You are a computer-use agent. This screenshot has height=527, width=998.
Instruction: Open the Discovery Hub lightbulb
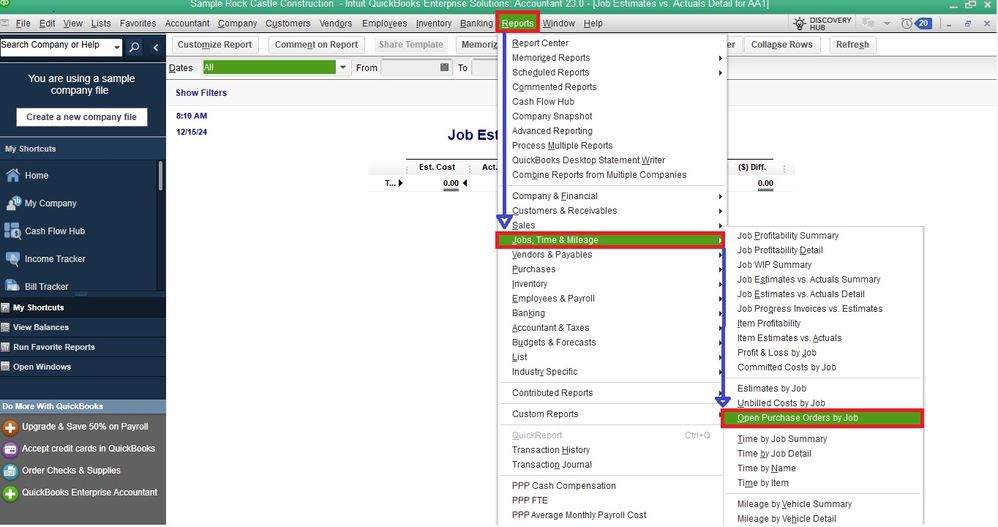pyautogui.click(x=800, y=24)
